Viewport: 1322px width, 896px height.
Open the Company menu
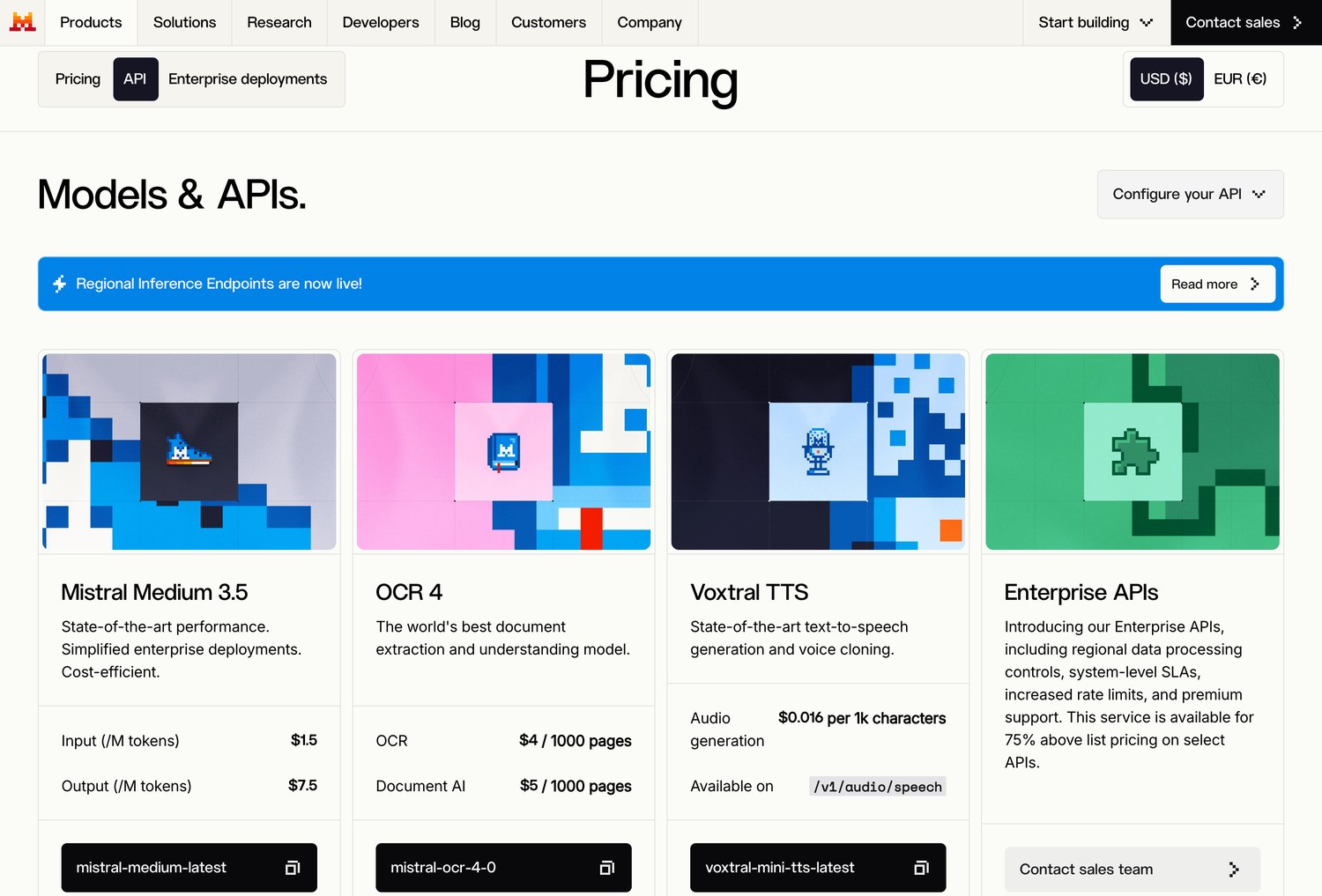tap(650, 23)
